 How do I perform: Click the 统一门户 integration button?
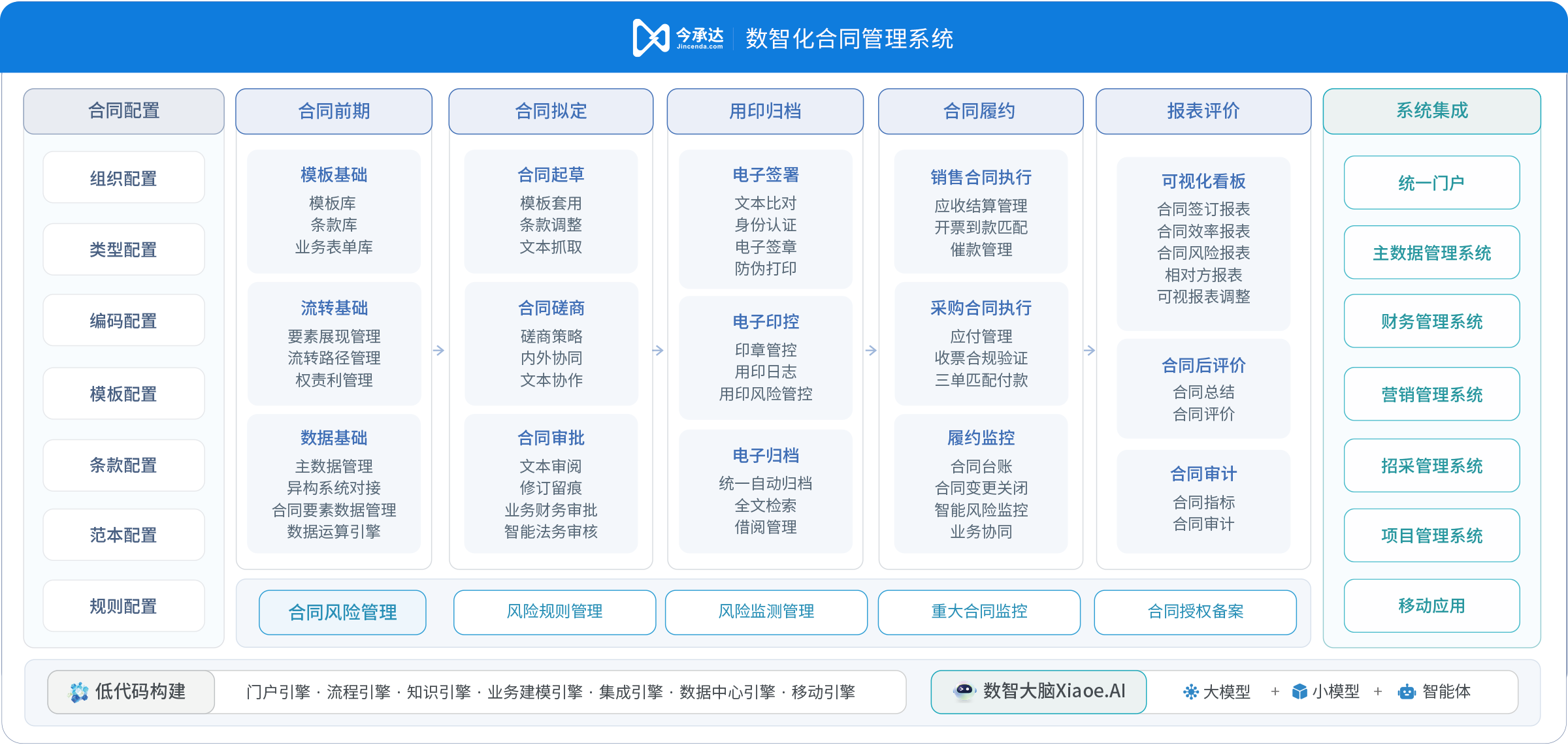pos(1431,183)
